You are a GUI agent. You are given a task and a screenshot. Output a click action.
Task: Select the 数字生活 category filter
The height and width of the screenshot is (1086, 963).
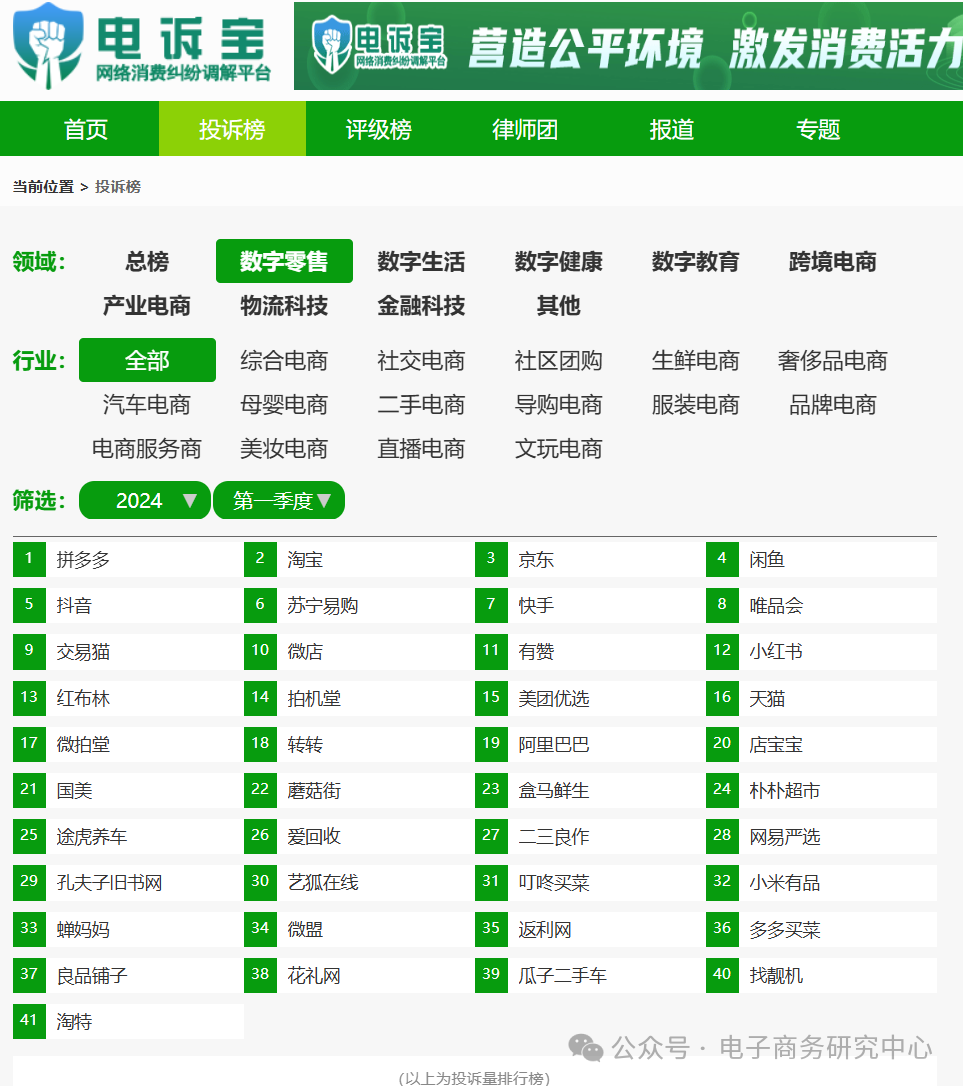pos(421,262)
